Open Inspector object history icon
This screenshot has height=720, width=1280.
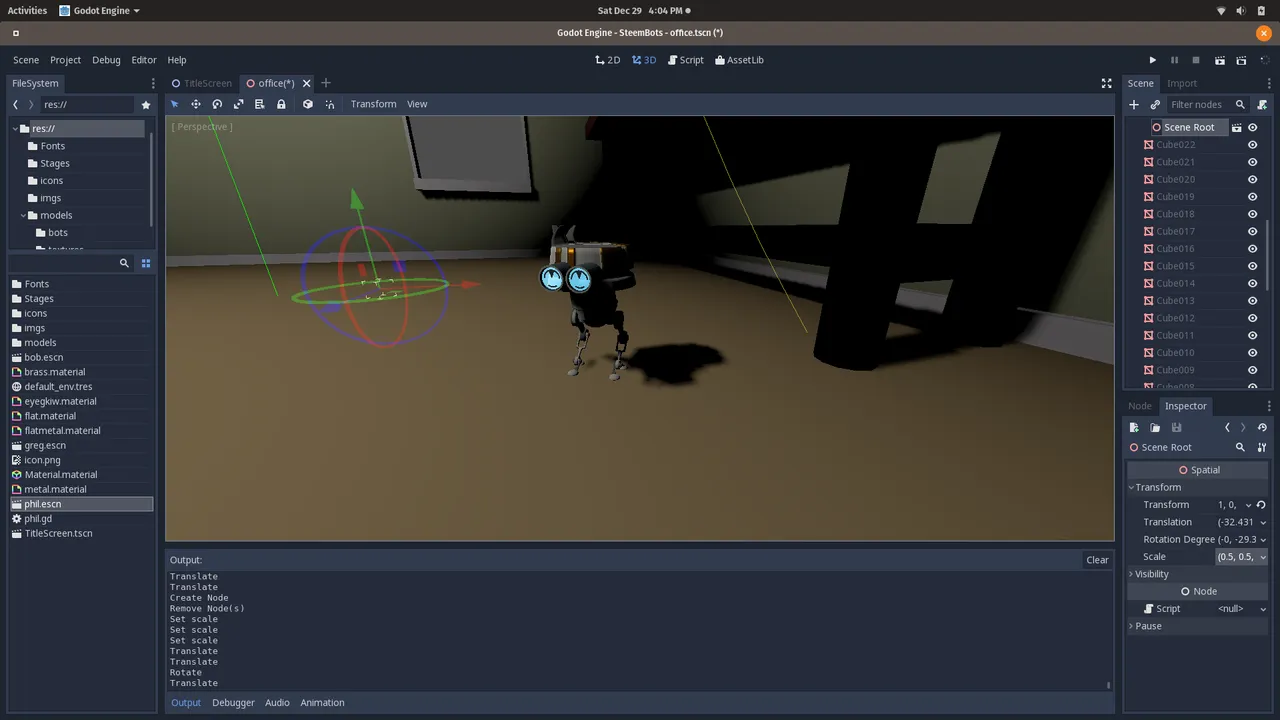[x=1262, y=427]
